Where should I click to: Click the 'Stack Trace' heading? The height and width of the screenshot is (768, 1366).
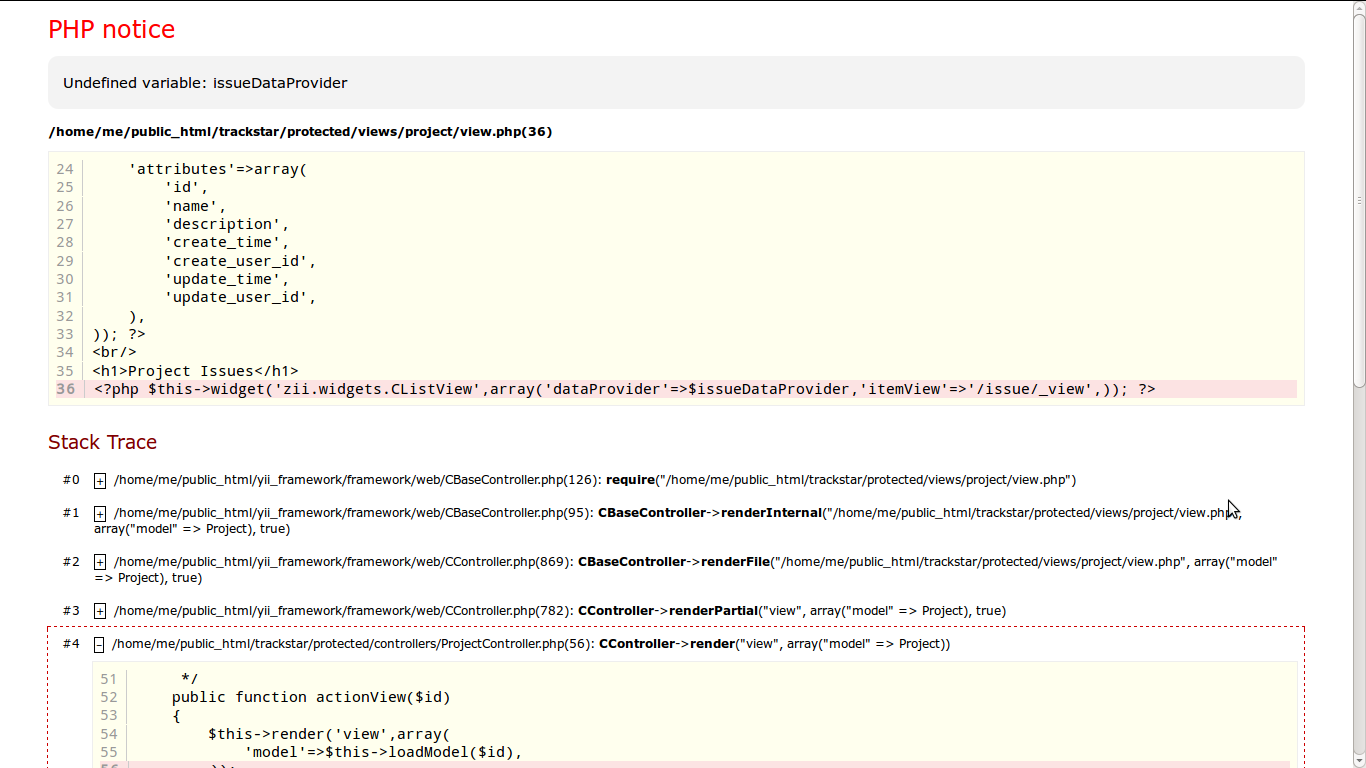pos(102,442)
